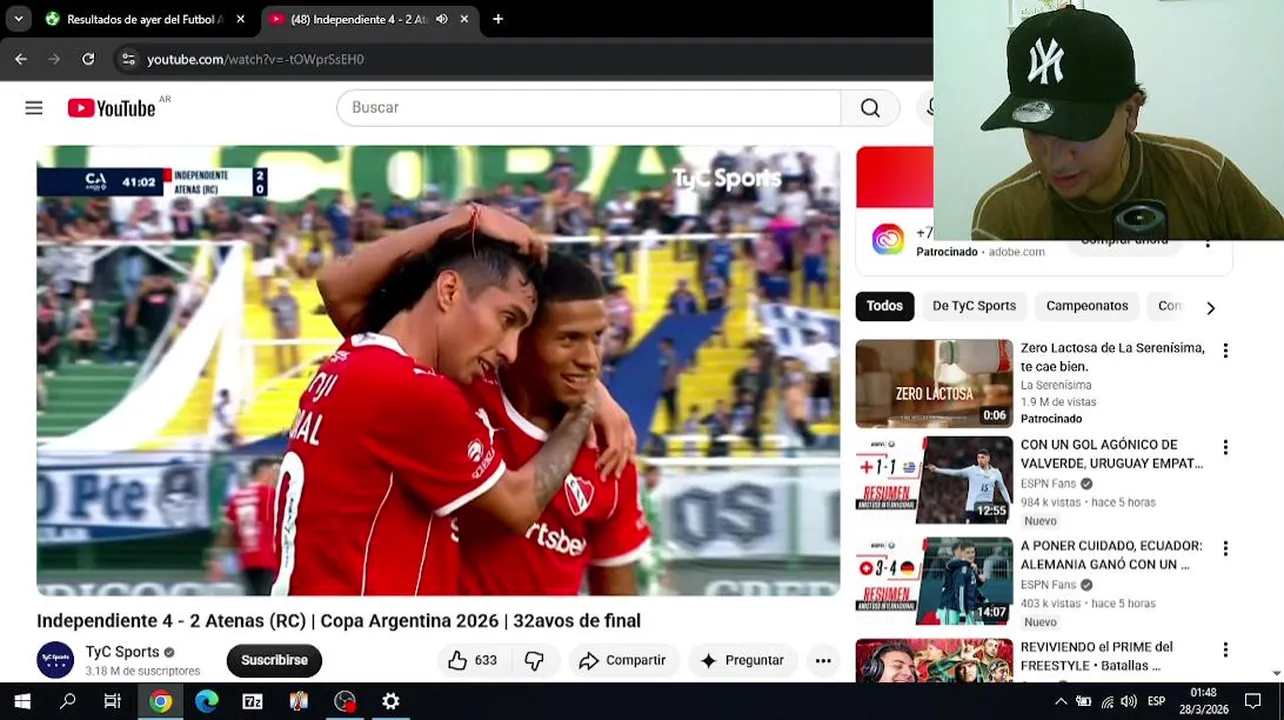Click the Chrome taskbar icon
This screenshot has width=1284, height=720.
click(x=160, y=701)
